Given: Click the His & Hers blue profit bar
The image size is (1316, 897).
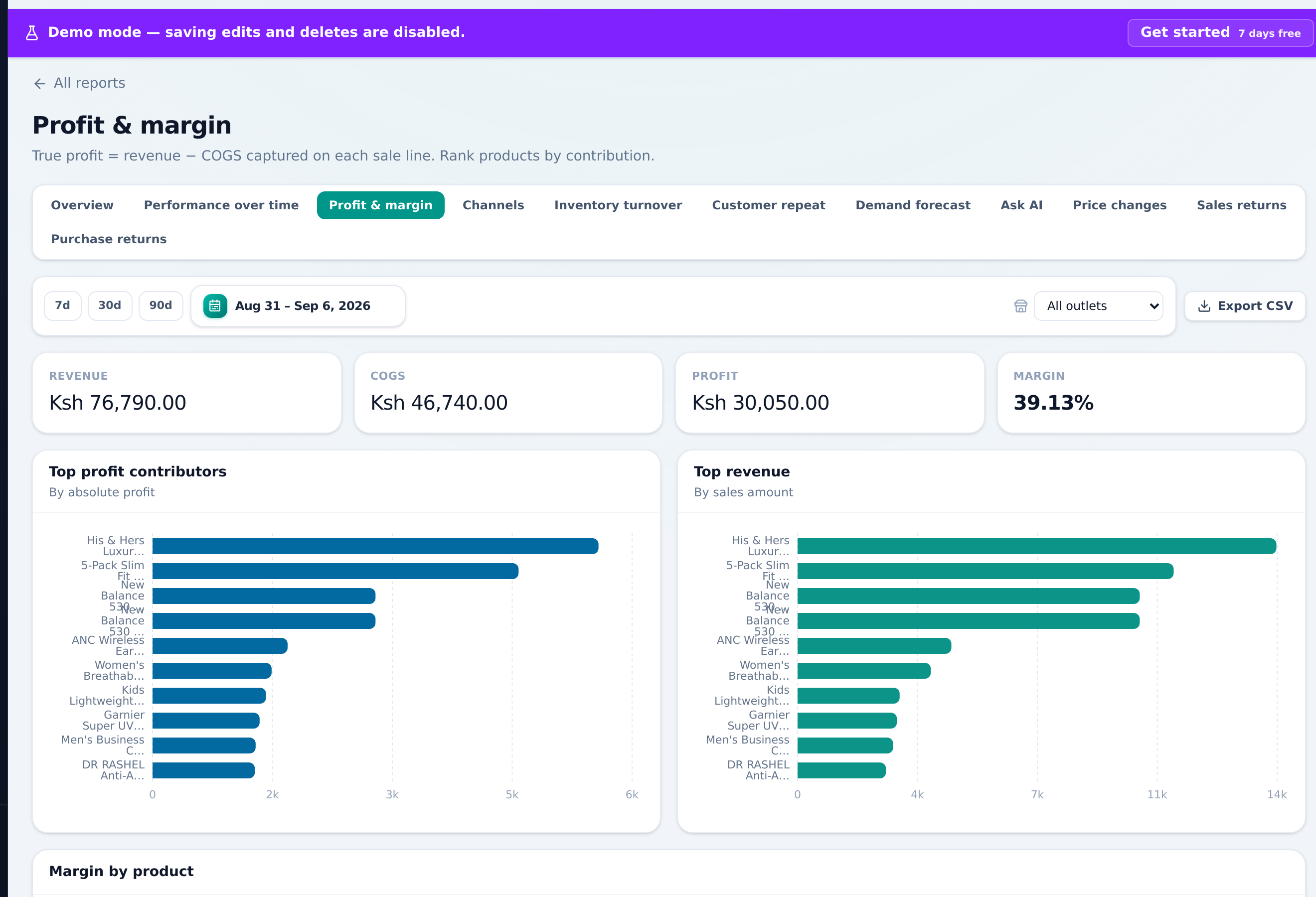Looking at the screenshot, I should (x=375, y=546).
